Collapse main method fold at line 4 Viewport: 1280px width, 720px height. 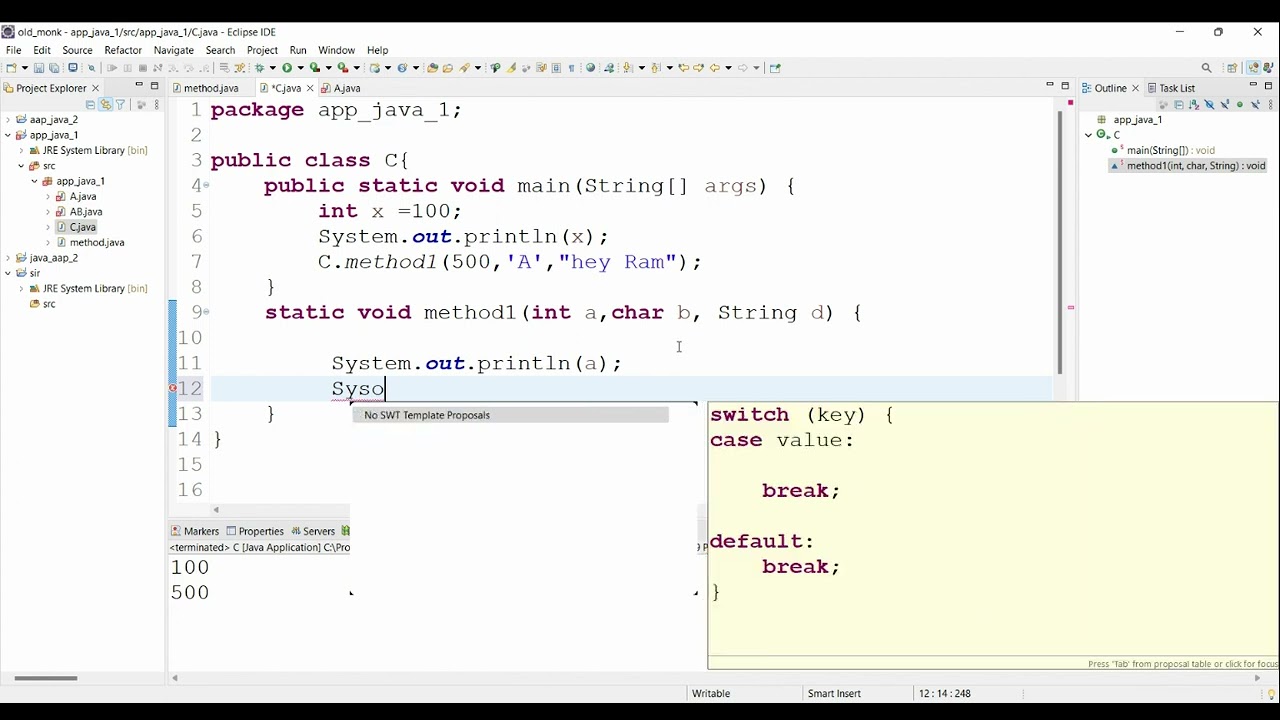[207, 186]
